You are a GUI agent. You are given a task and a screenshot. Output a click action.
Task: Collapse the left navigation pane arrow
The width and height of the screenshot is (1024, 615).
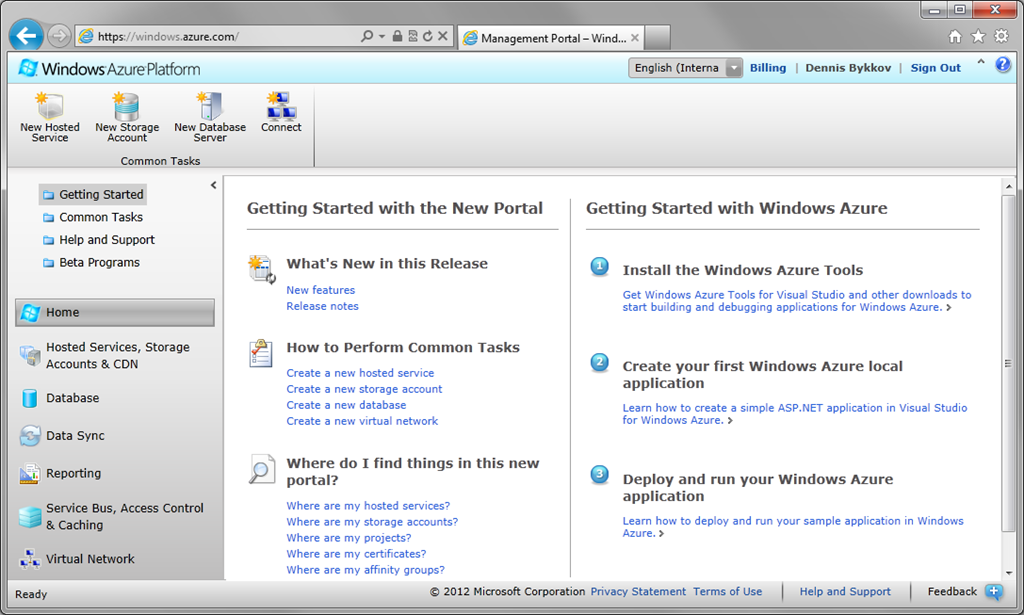coord(213,185)
